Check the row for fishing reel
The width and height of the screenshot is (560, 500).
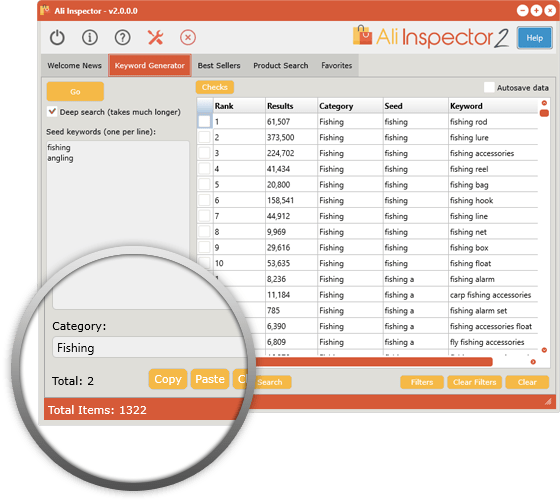(204, 169)
